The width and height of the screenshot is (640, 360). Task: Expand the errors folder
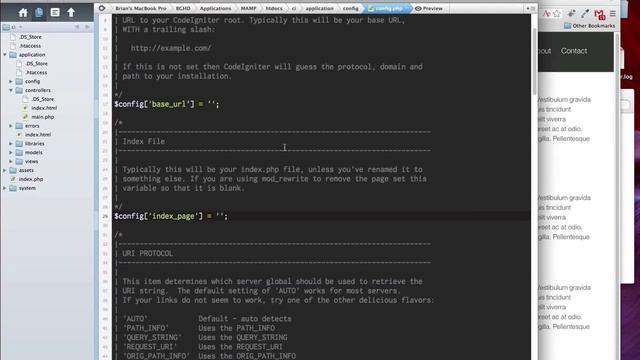pyautogui.click(x=11, y=126)
